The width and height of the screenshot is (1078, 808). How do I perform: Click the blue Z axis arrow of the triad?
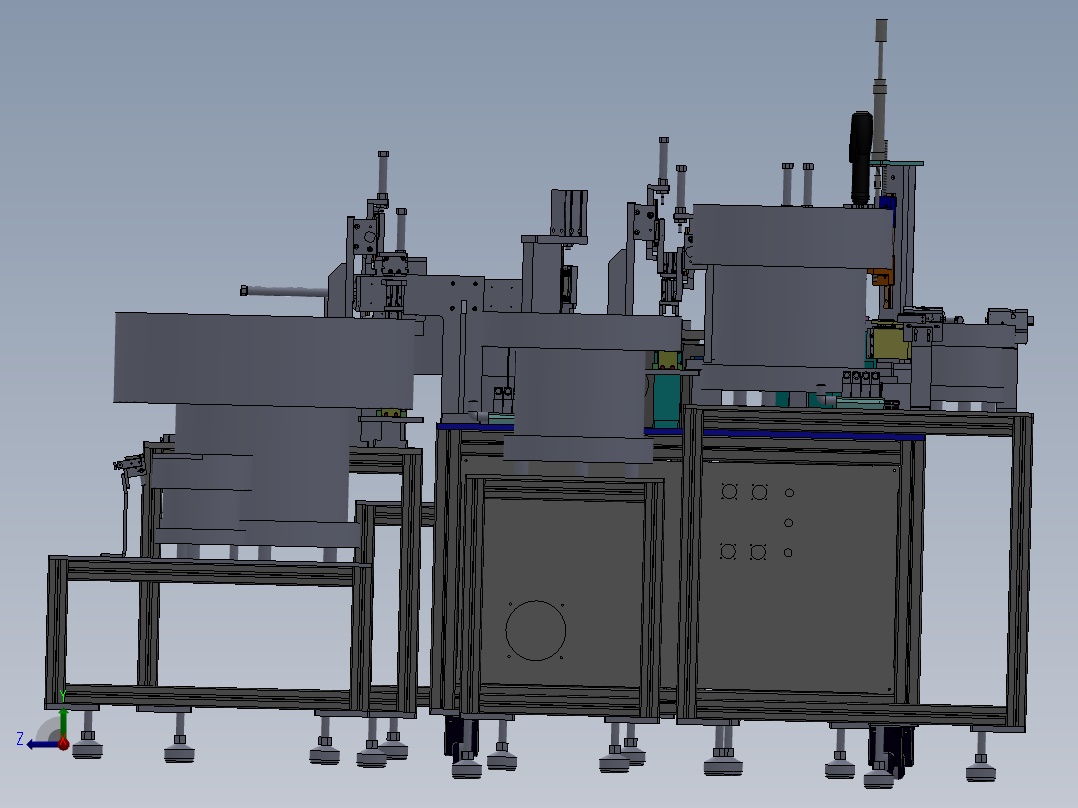pyautogui.click(x=43, y=744)
